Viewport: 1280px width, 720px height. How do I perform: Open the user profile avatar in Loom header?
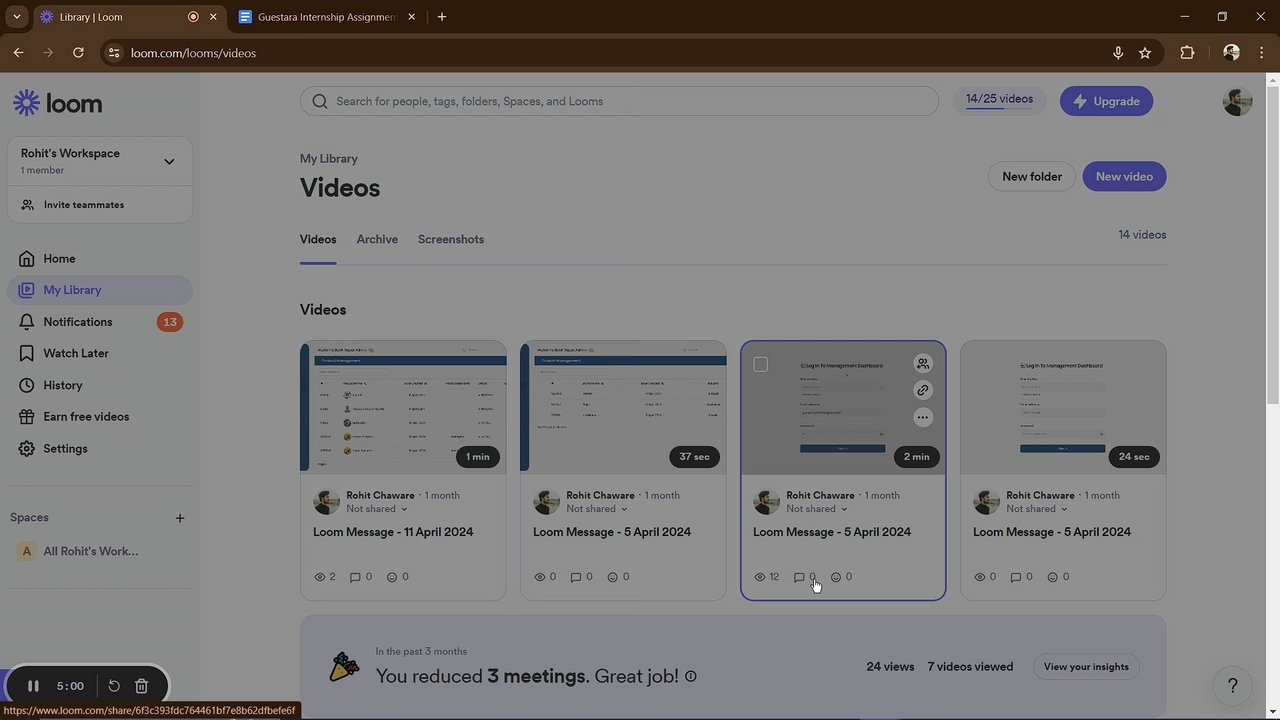[1237, 101]
